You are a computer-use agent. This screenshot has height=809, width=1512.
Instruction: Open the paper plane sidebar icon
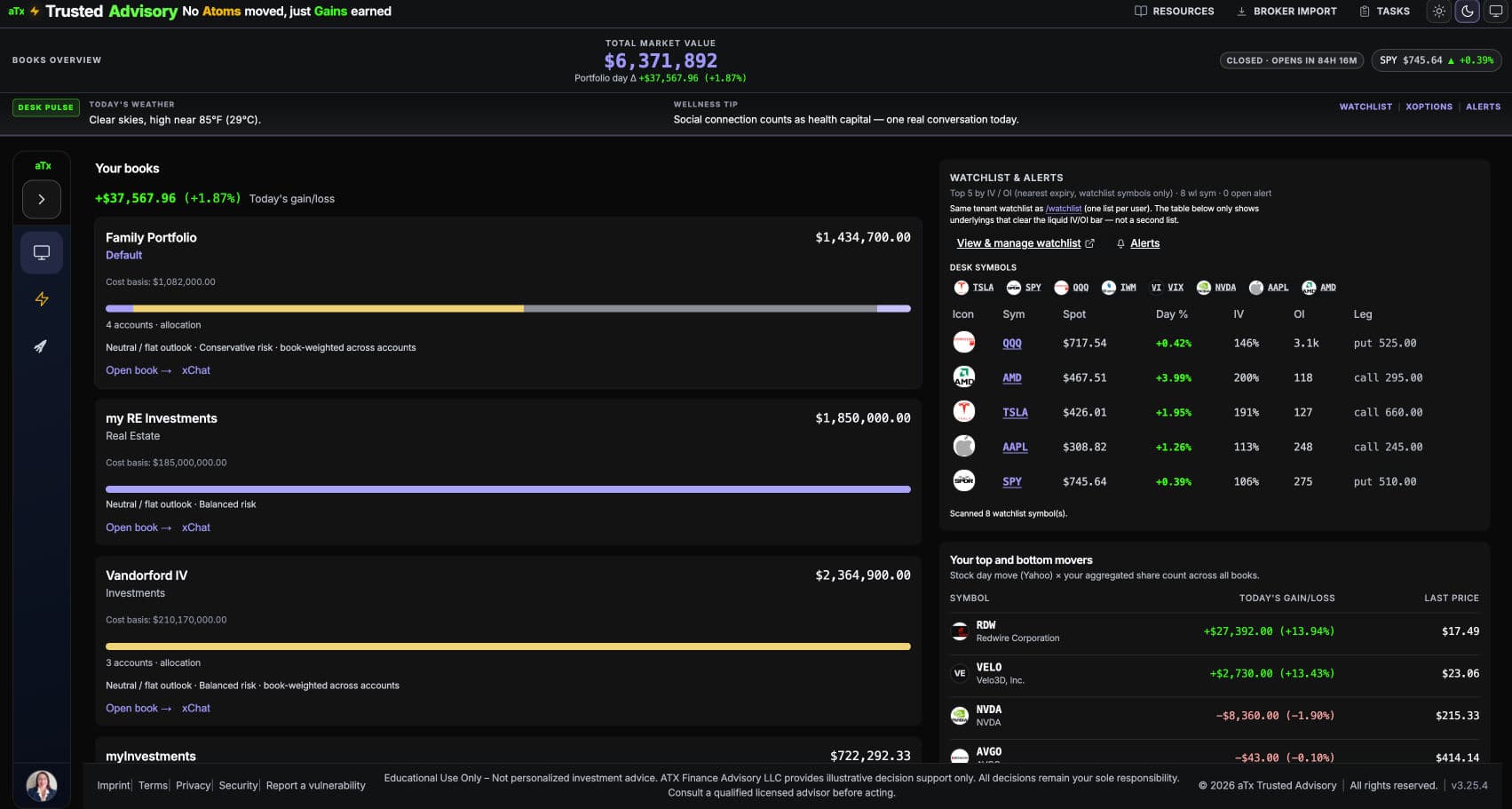coord(42,346)
